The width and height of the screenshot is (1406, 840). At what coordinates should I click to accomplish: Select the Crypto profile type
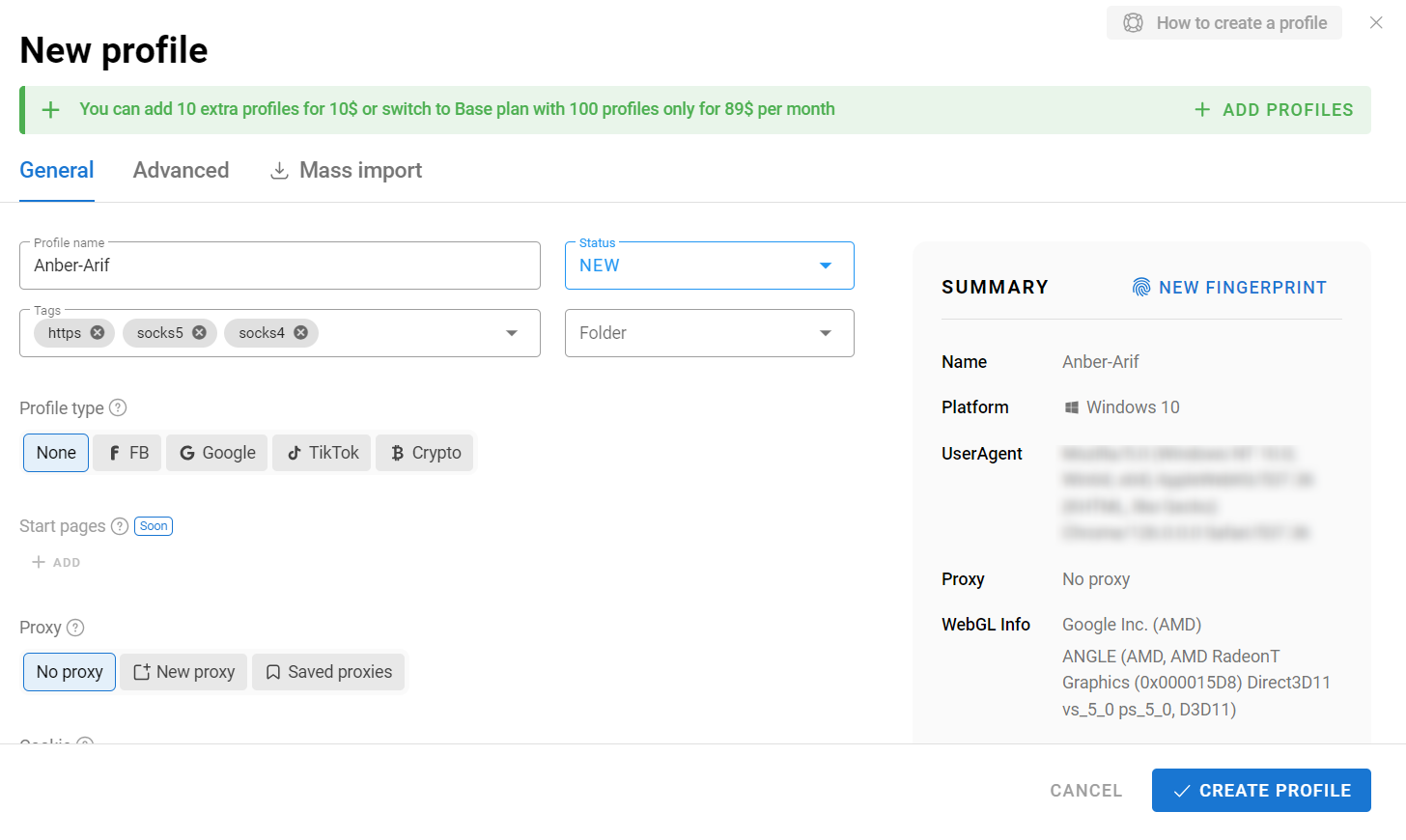pos(425,452)
